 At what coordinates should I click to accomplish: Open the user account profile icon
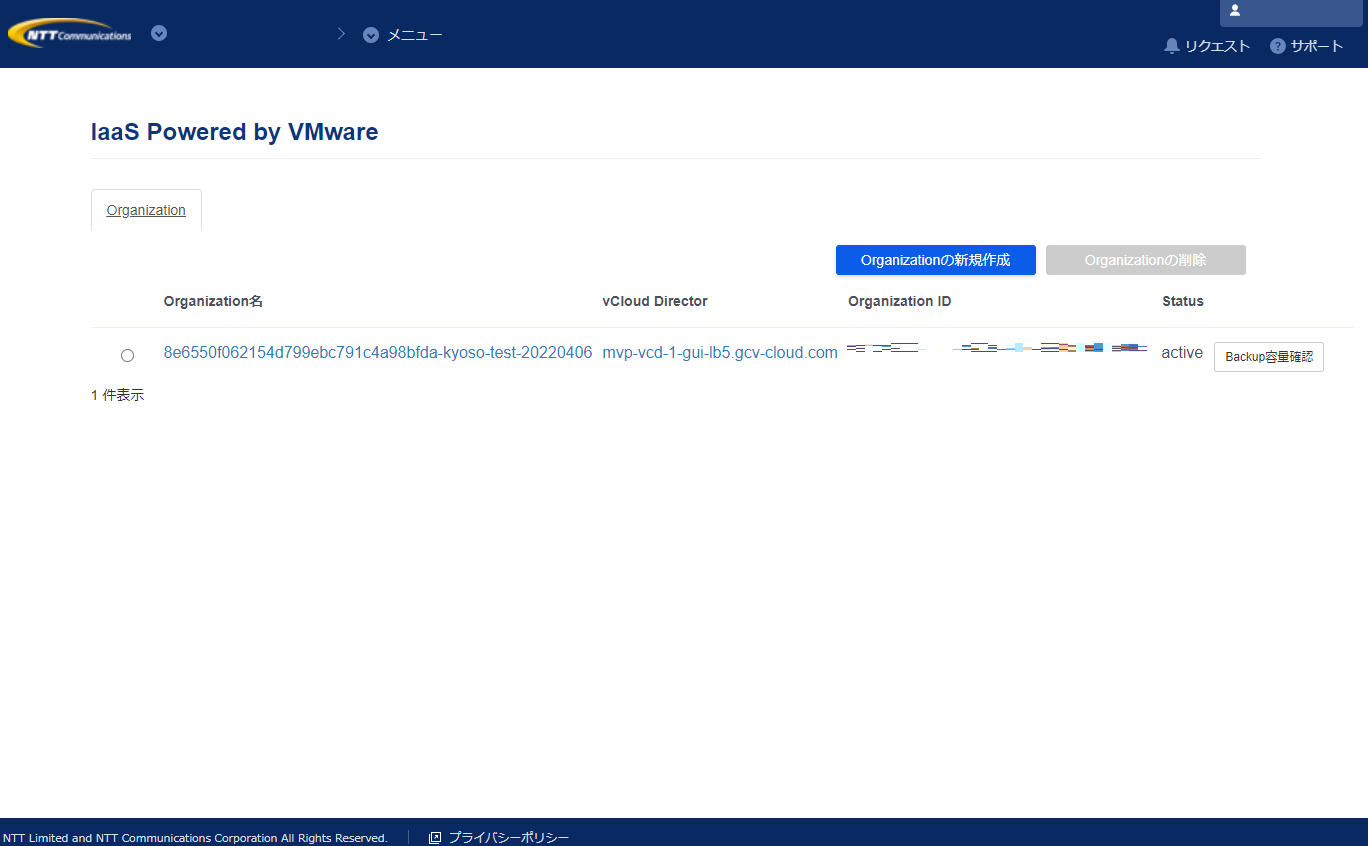pyautogui.click(x=1235, y=10)
